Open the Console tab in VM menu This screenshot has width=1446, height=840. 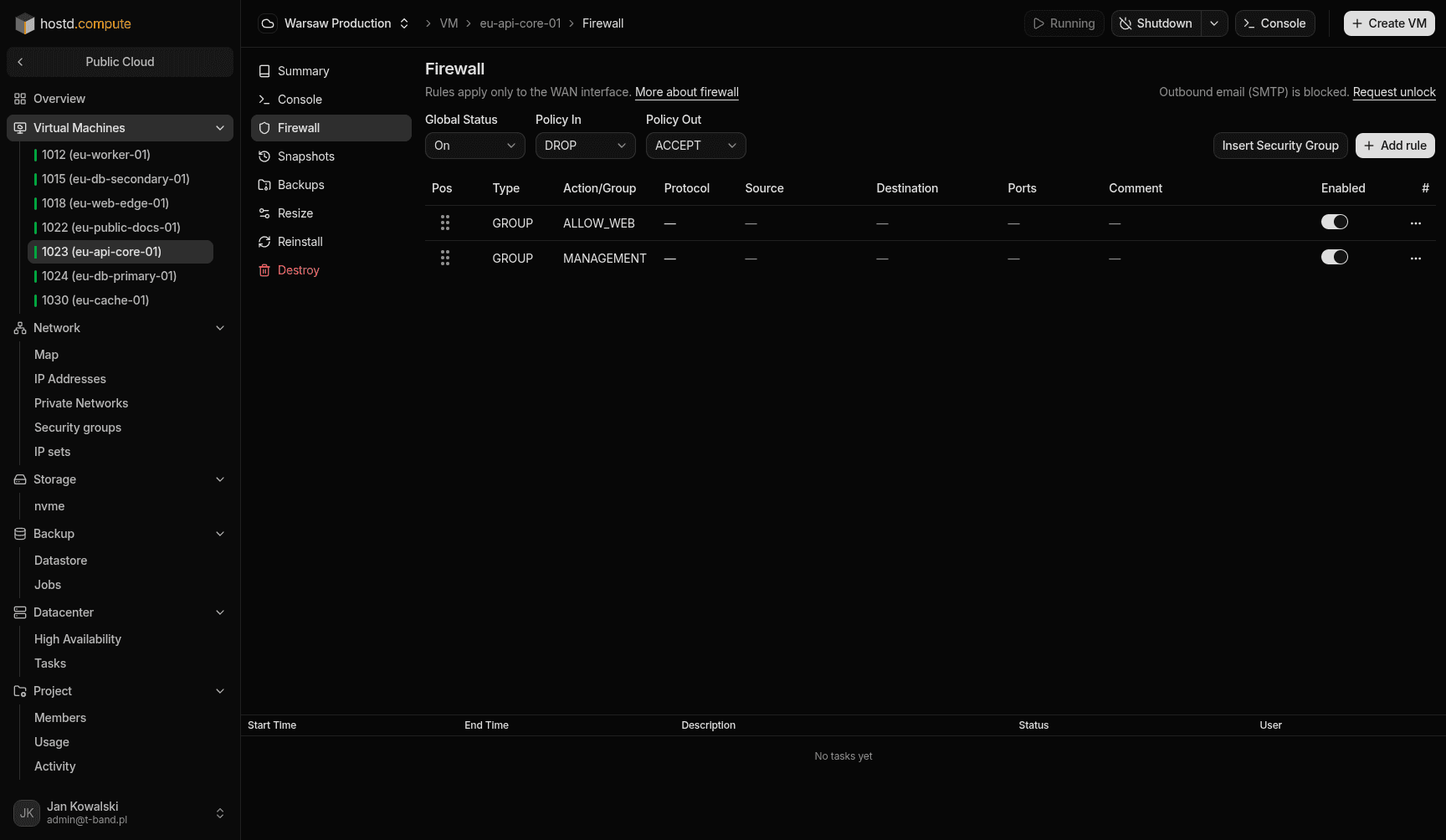(x=331, y=100)
